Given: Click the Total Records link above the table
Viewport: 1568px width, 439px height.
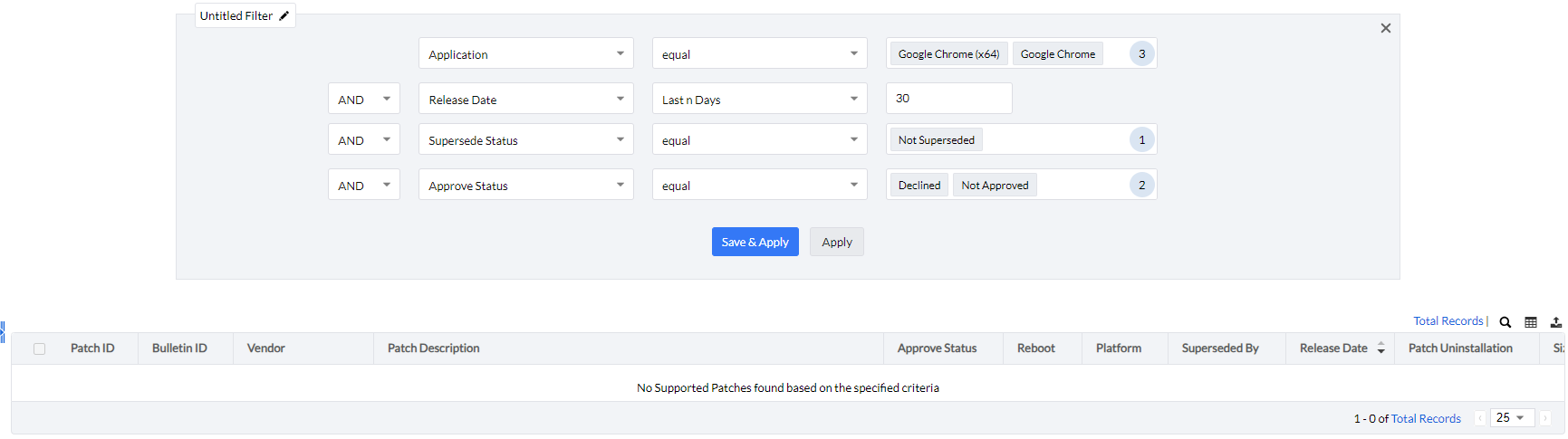Looking at the screenshot, I should pos(1448,321).
